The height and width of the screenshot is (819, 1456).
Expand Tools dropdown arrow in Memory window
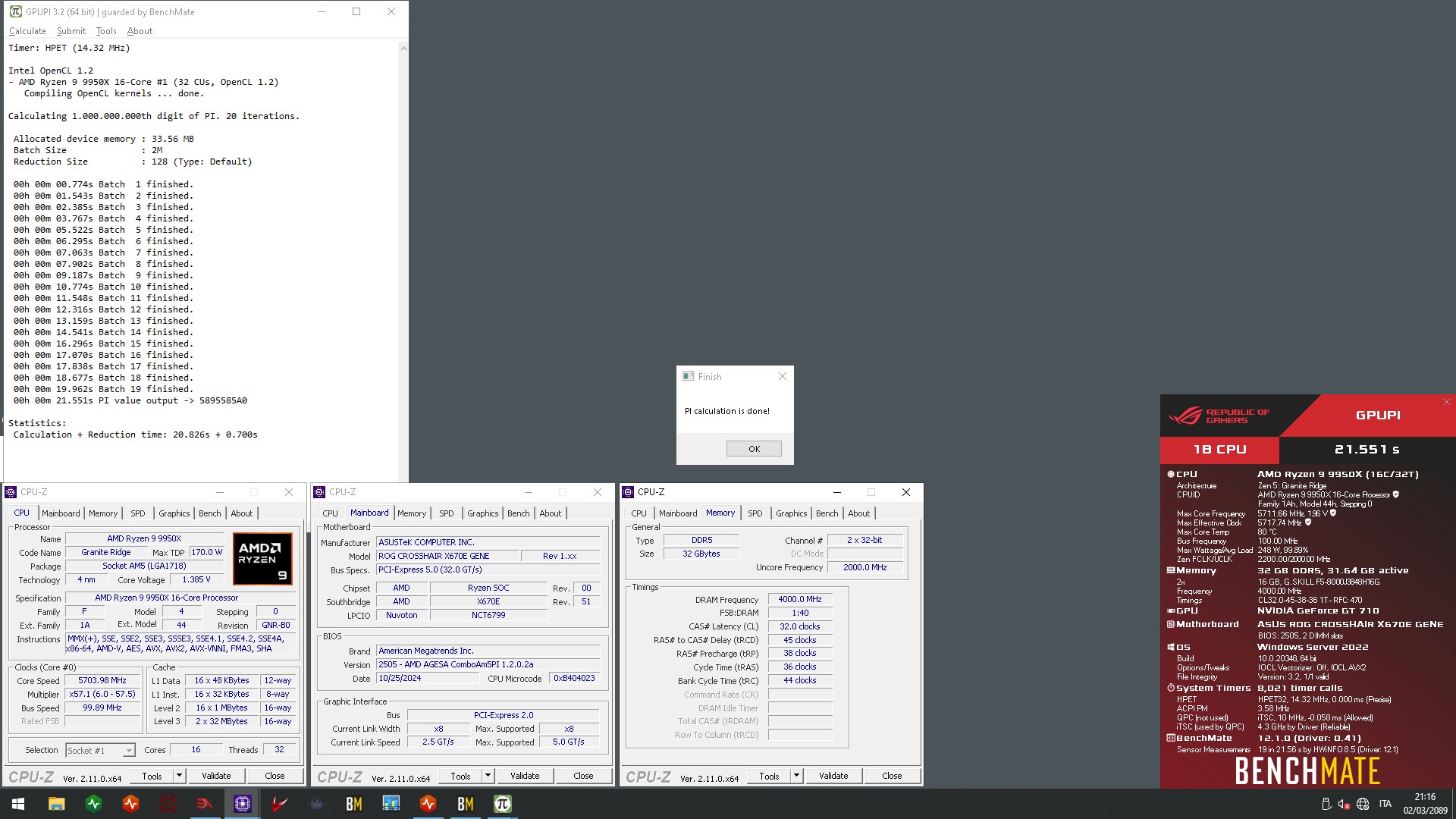pos(796,776)
